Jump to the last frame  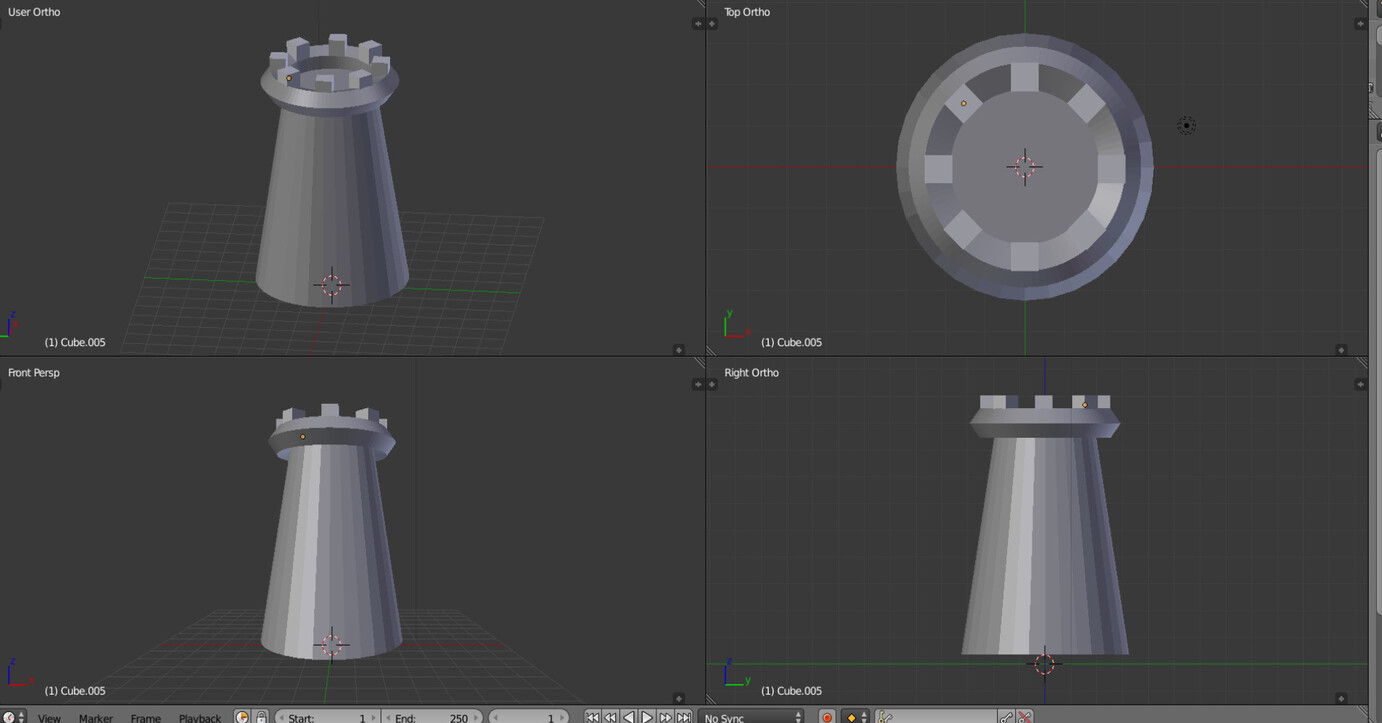pyautogui.click(x=682, y=716)
